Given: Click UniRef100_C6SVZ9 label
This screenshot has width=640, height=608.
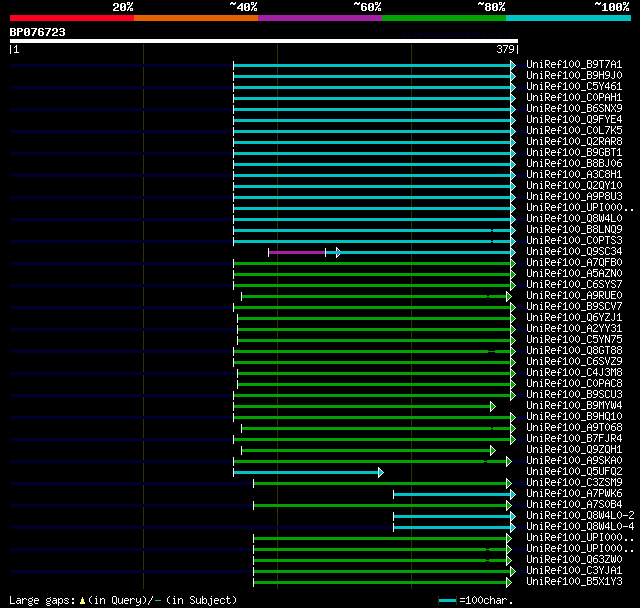Looking at the screenshot, I should pyautogui.click(x=574, y=362).
